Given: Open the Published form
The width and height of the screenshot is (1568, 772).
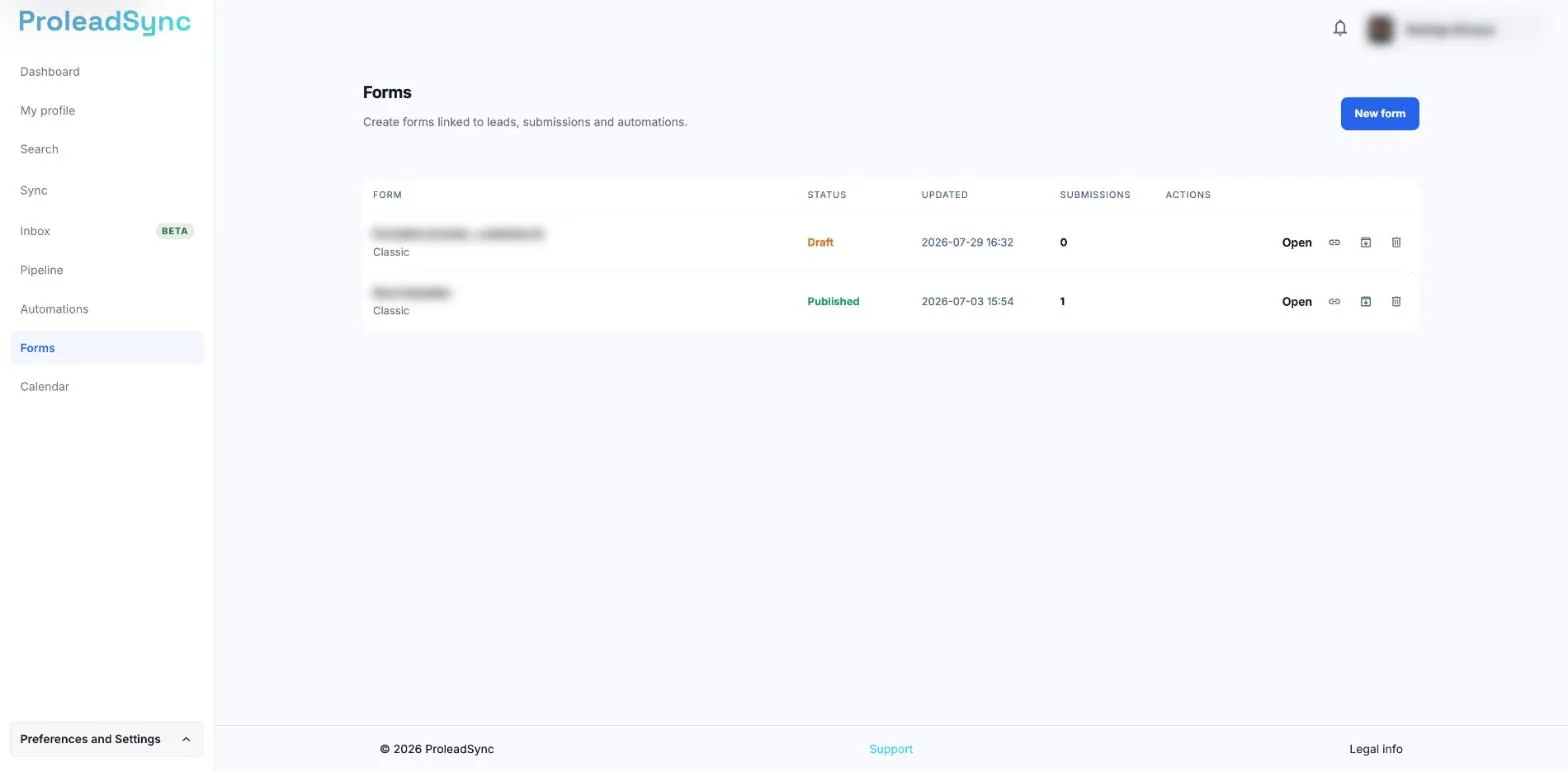Looking at the screenshot, I should 1296,302.
